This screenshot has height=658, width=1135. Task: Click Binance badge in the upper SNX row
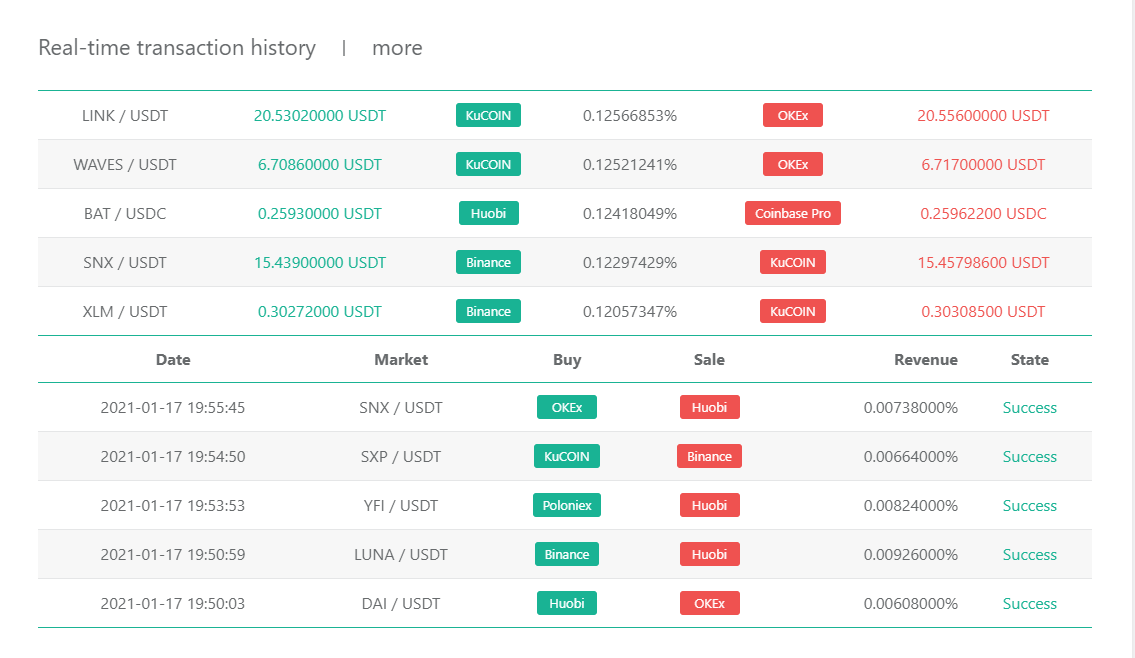point(488,262)
